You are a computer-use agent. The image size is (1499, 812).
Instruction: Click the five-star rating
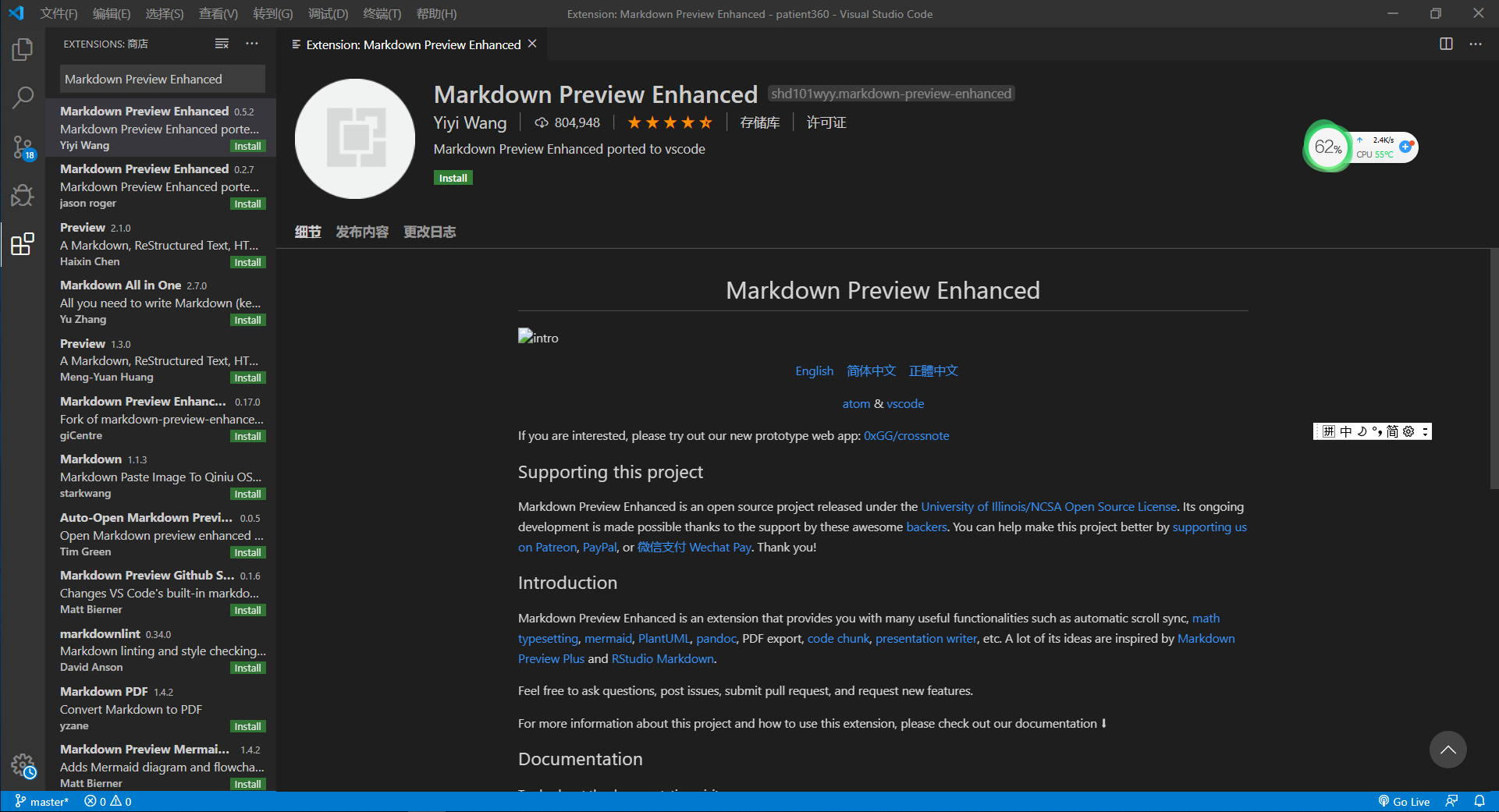[670, 122]
